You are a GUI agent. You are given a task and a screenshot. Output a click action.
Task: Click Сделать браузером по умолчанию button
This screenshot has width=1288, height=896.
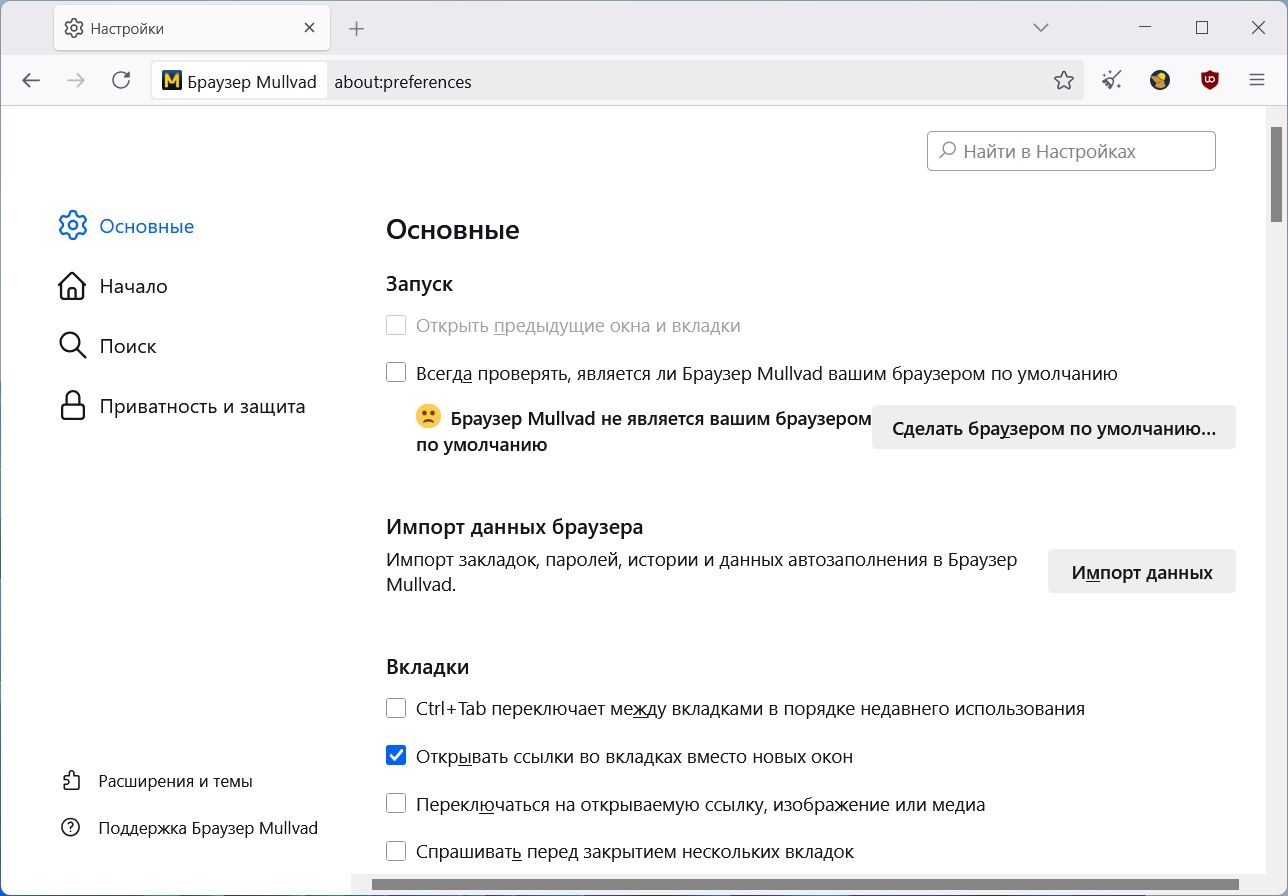[x=1053, y=429]
